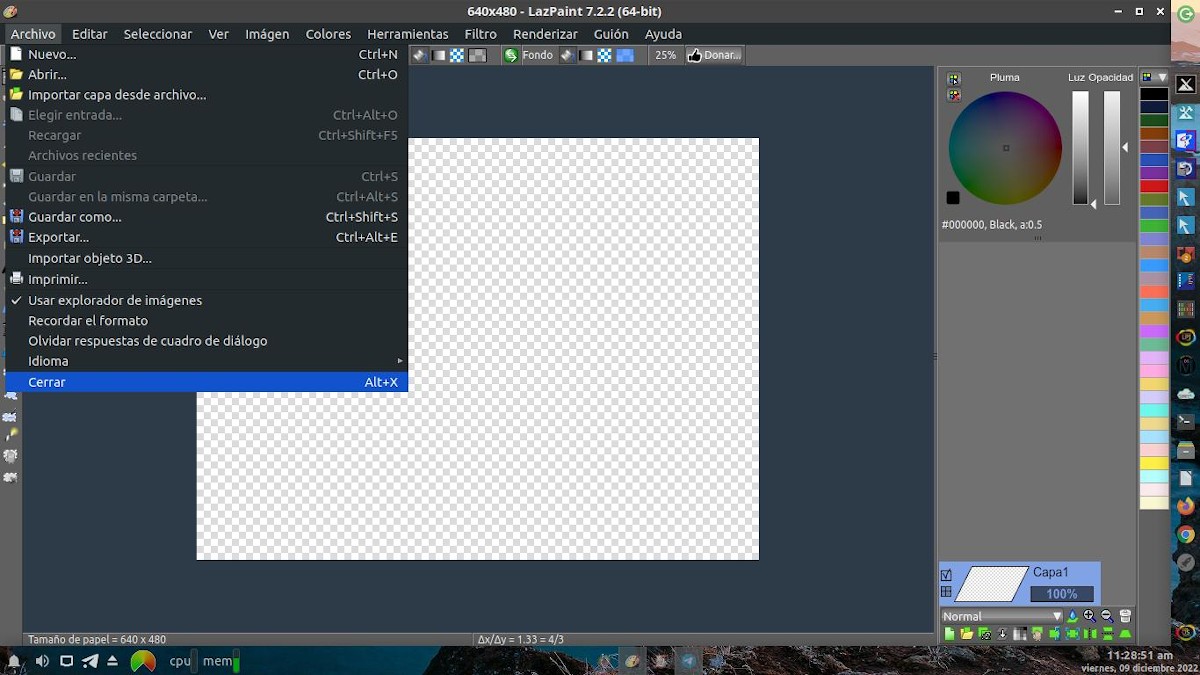This screenshot has height=675, width=1200.
Task: Click inside the hue color wheel
Action: pyautogui.click(x=1005, y=148)
